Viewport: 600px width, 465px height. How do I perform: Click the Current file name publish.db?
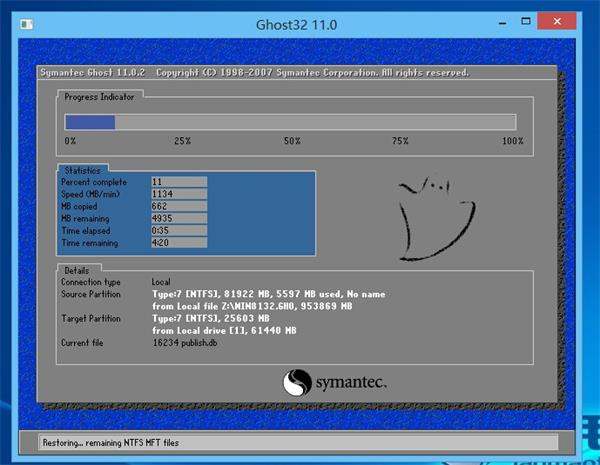coord(184,342)
